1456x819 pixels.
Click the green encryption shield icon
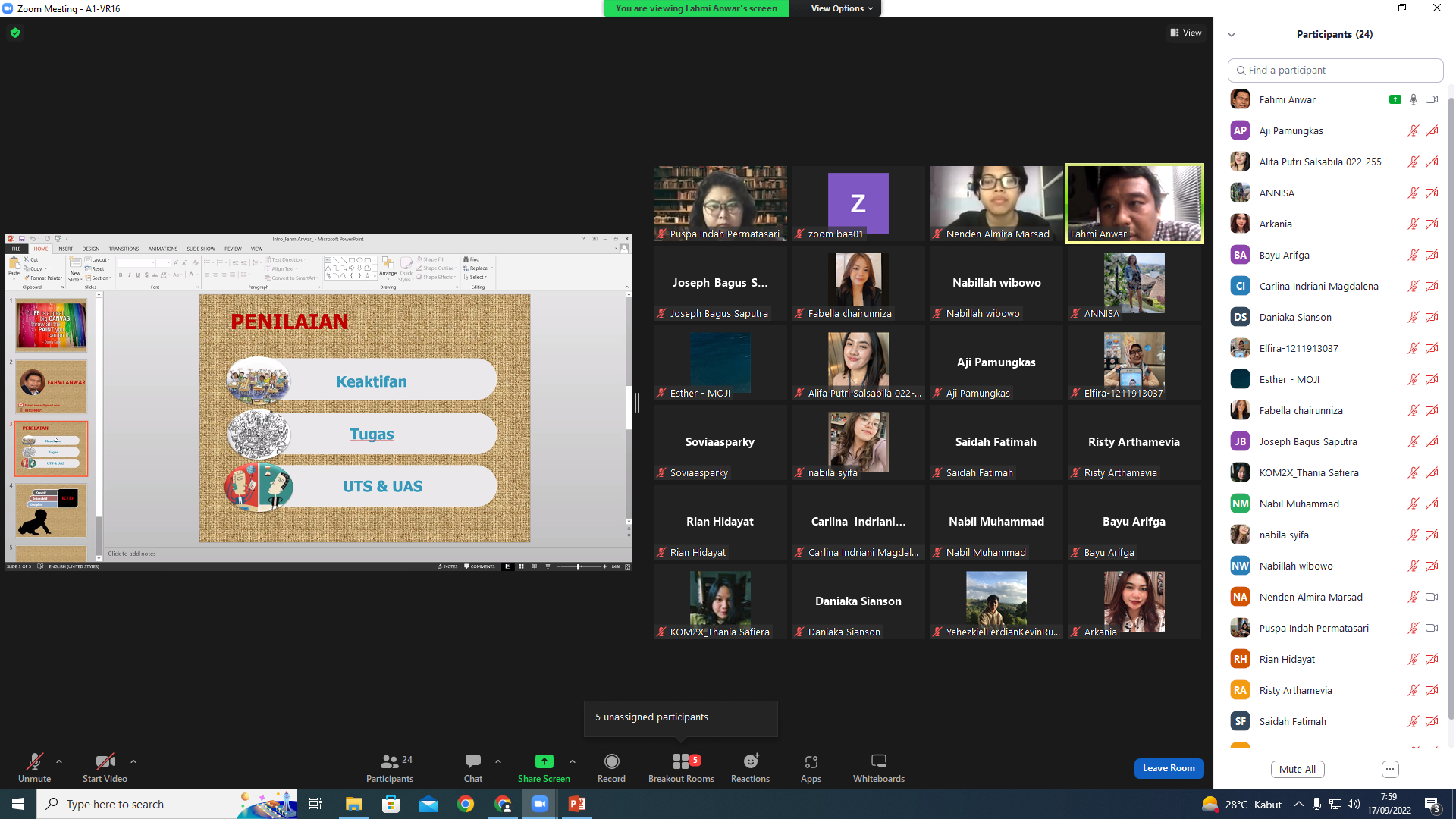15,33
